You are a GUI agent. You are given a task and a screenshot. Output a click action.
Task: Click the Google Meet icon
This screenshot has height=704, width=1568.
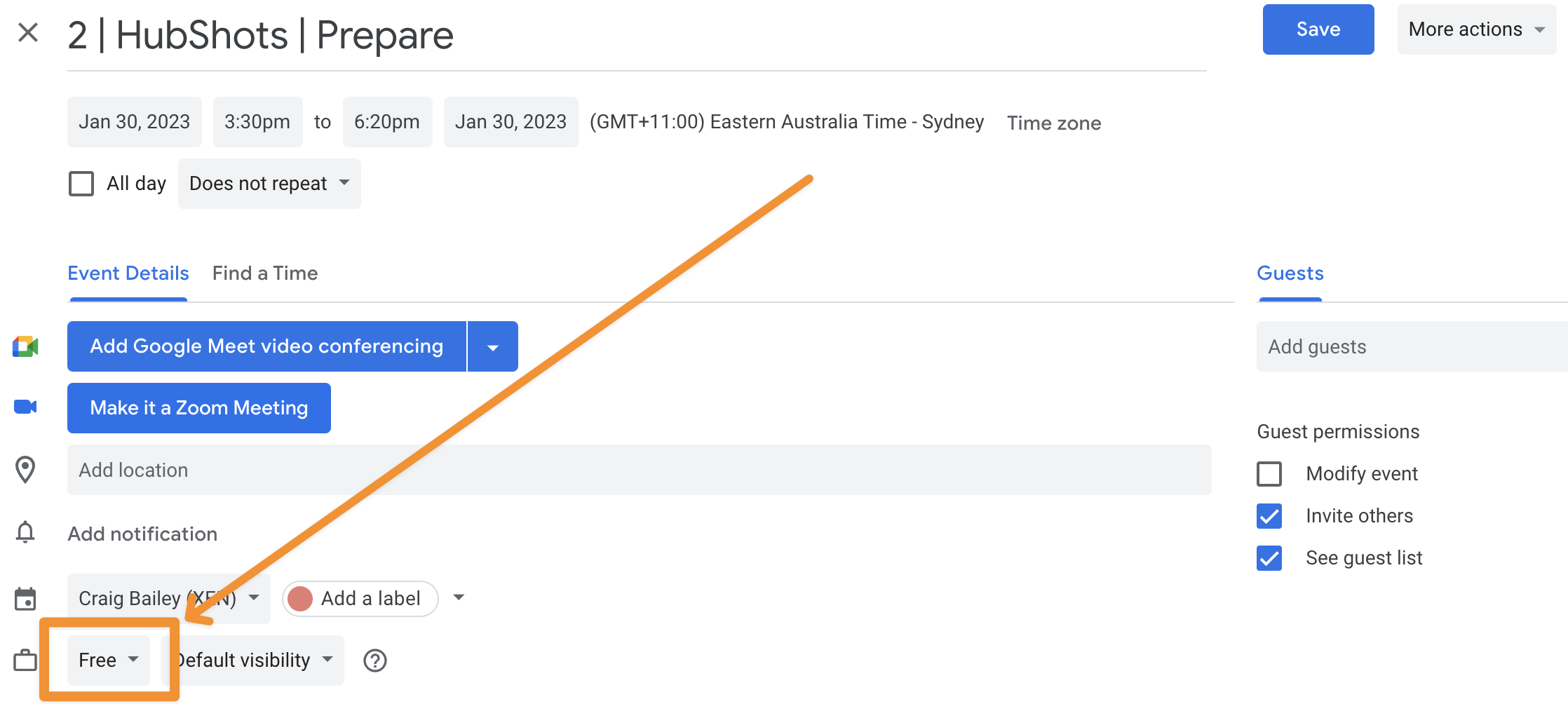(x=25, y=346)
